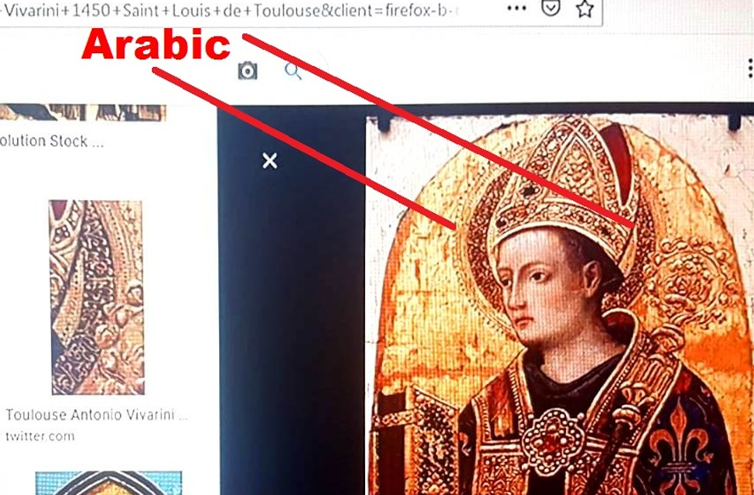Click the large Saint Louis preview image
Viewport: 754px width, 495px height.
point(560,305)
